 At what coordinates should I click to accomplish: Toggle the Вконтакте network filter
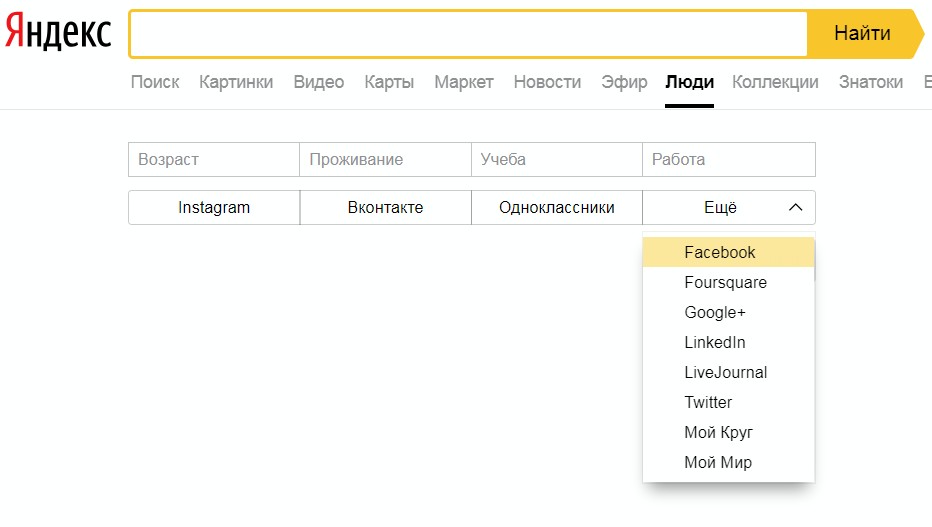[386, 207]
